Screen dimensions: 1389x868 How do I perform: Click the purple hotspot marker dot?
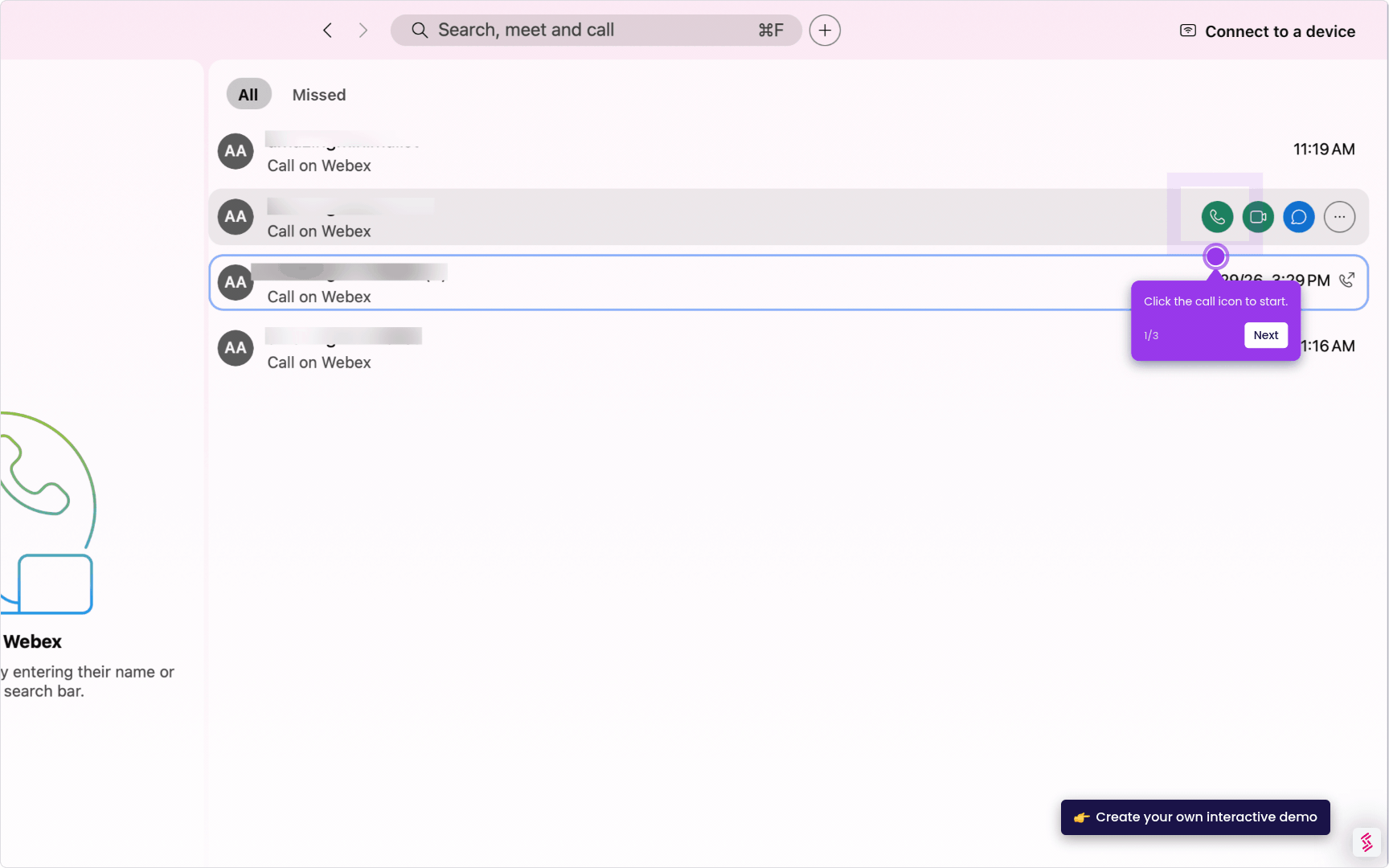pyautogui.click(x=1215, y=256)
